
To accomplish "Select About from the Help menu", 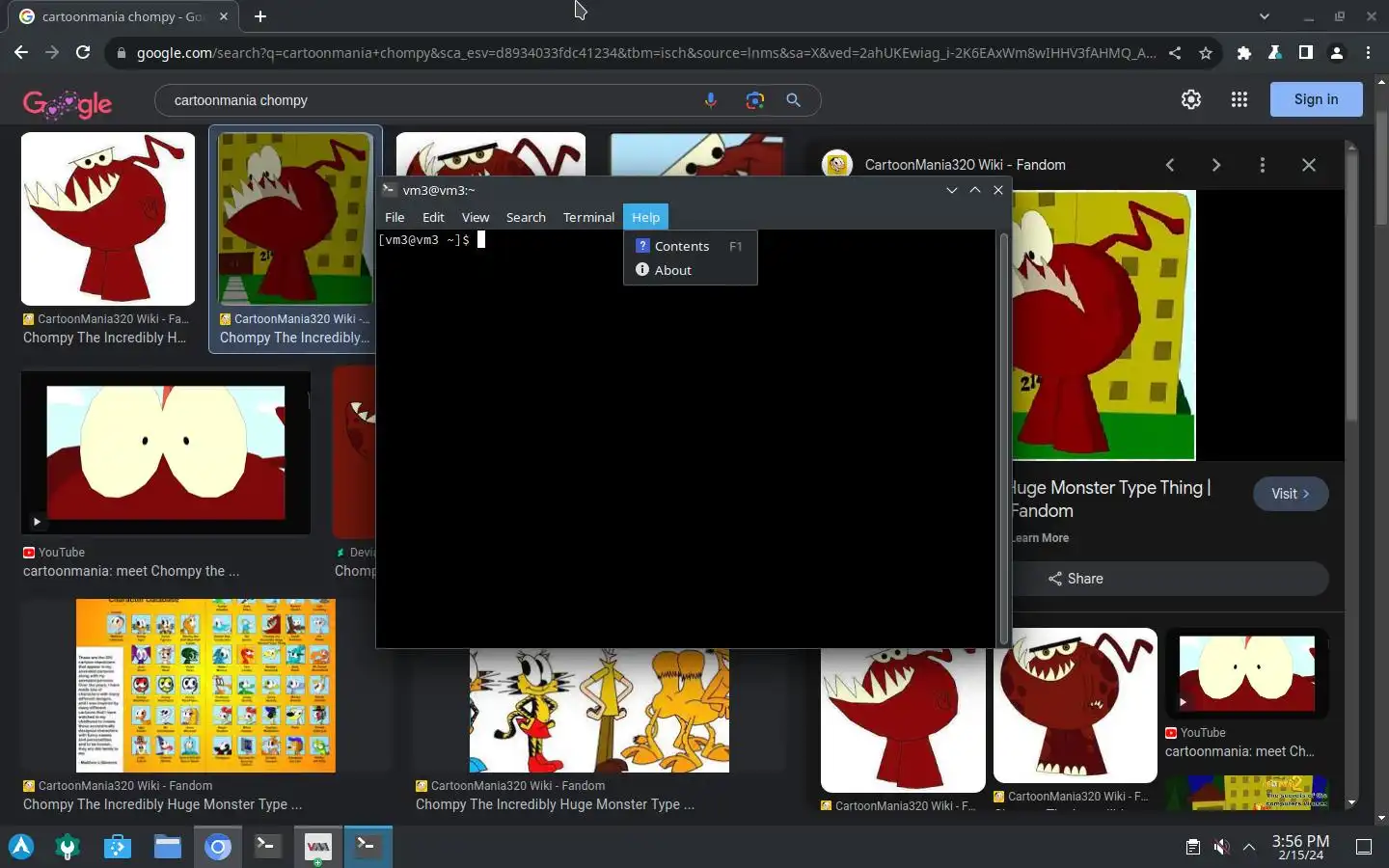I will tap(690, 270).
